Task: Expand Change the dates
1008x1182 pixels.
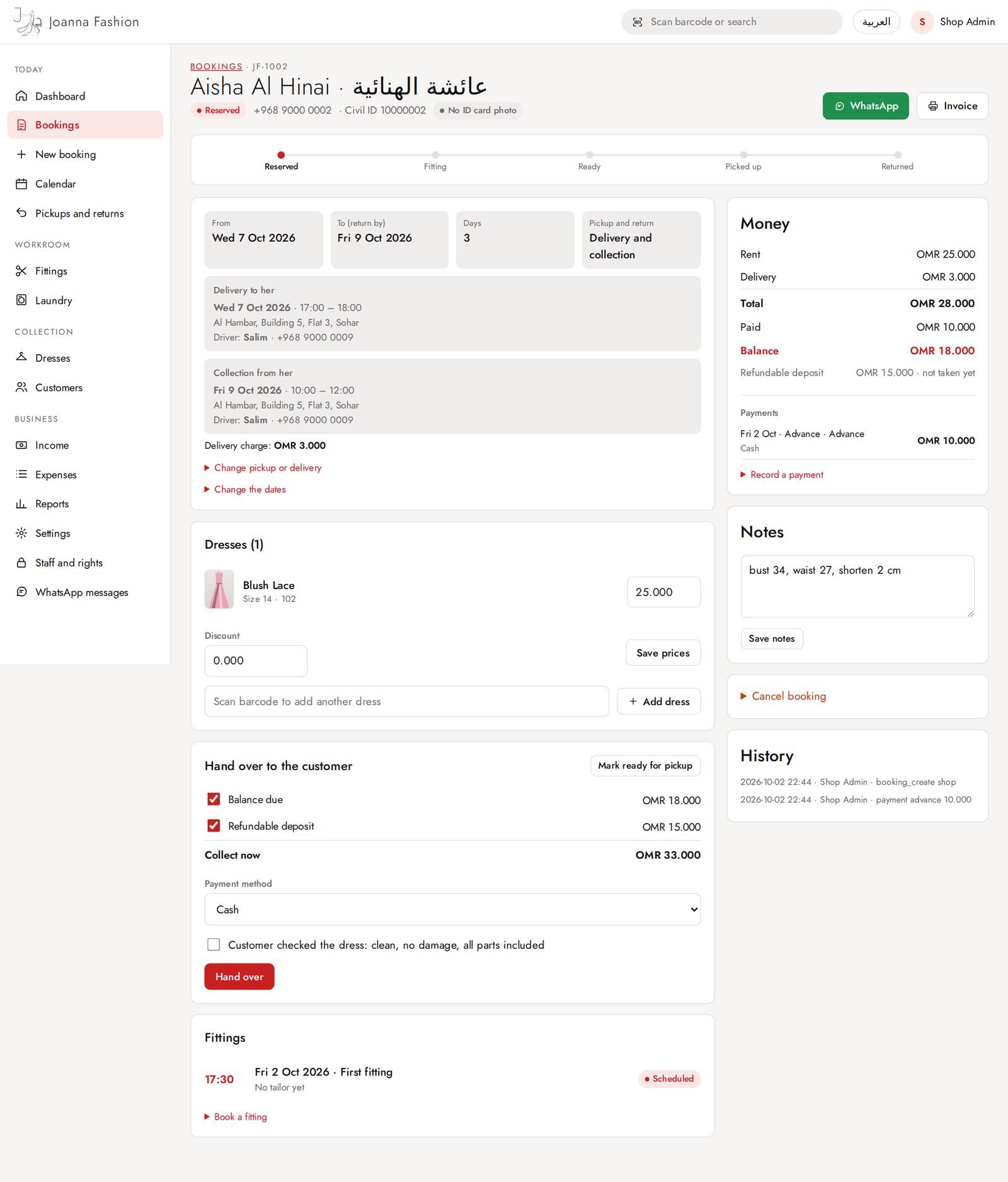Action: (x=245, y=489)
